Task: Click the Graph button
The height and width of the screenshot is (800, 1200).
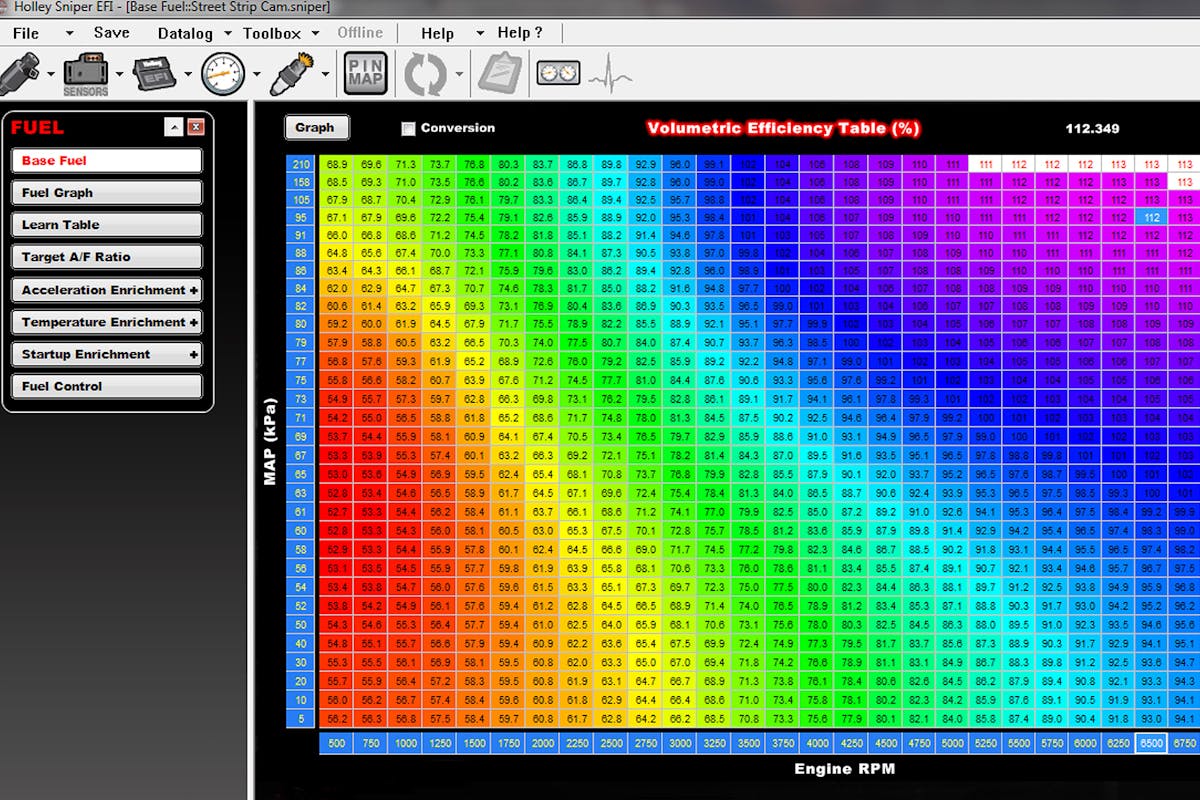Action: pyautogui.click(x=315, y=127)
